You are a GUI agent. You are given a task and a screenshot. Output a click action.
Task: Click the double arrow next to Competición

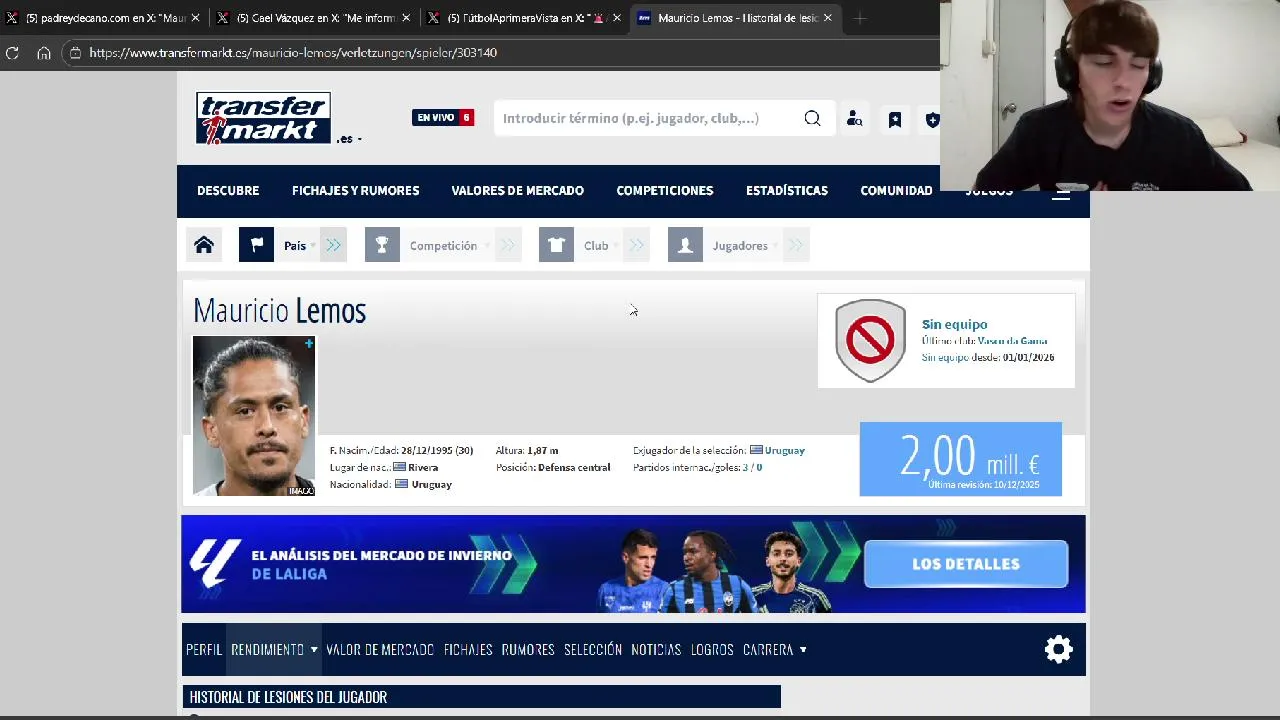click(x=508, y=245)
